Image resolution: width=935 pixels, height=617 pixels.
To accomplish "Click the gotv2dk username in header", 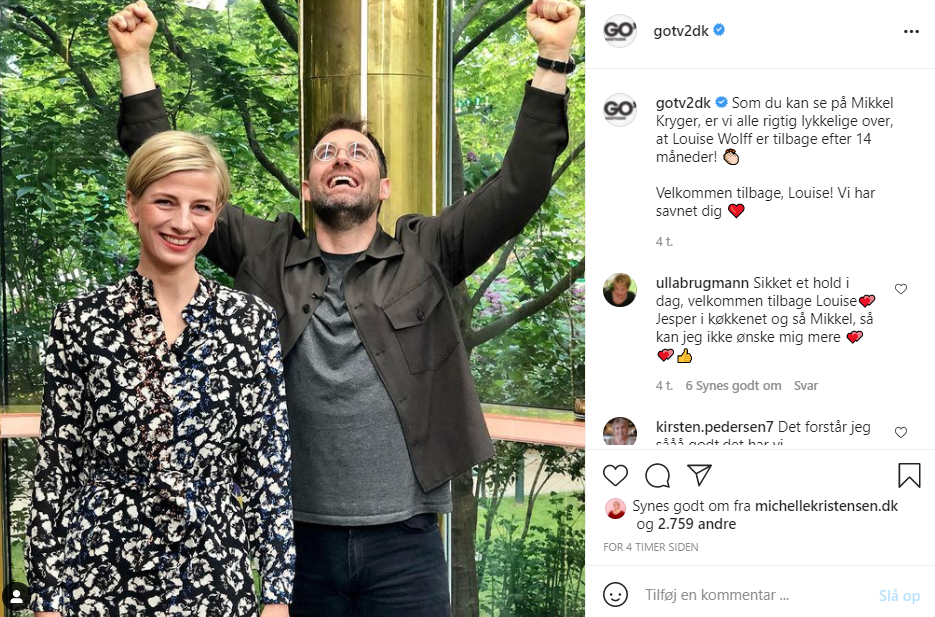I will [682, 31].
